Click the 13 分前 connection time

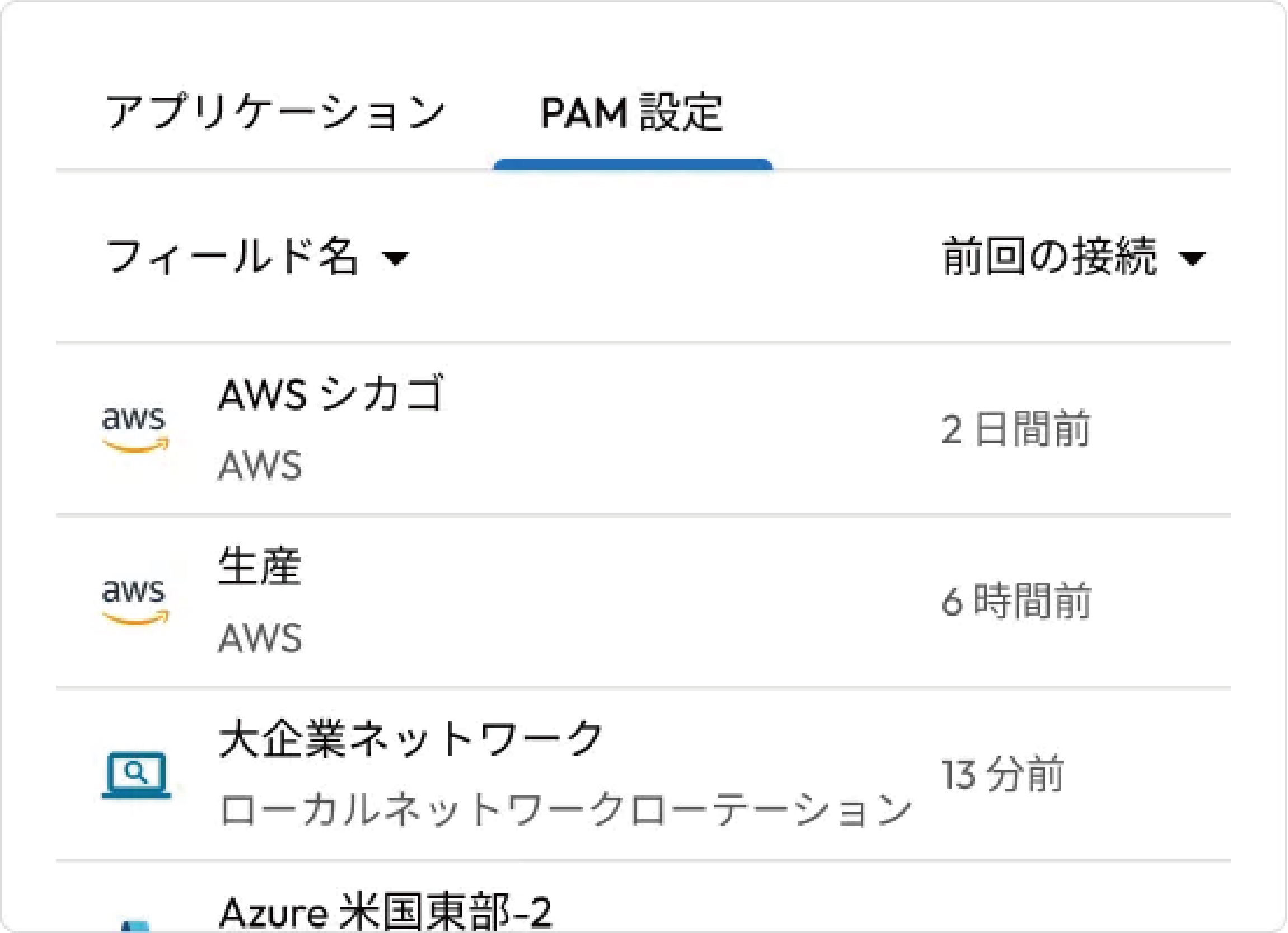click(x=1002, y=775)
